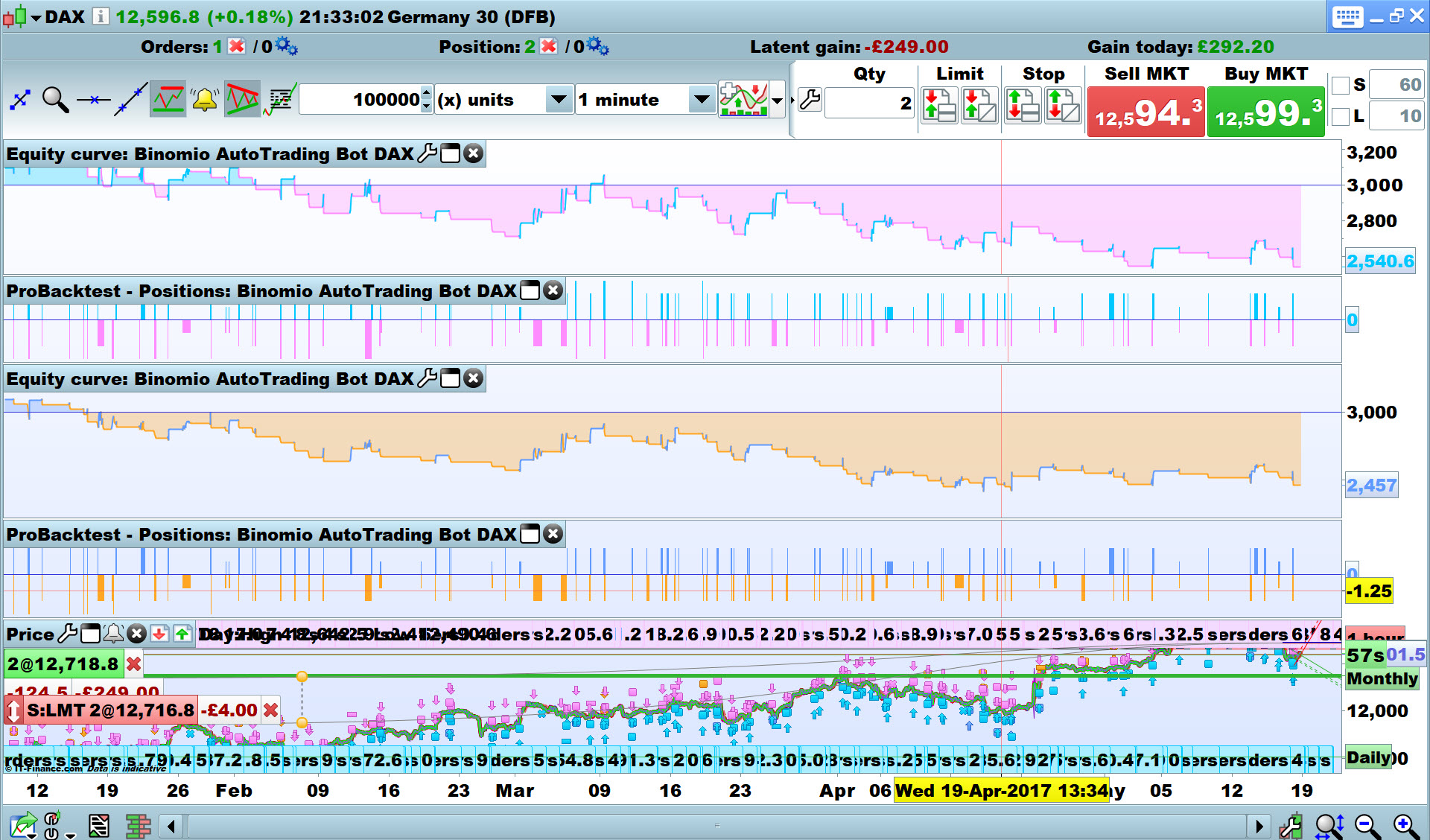This screenshot has width=1430, height=840.
Task: Zoom out using bottom right magnifier minus
Action: coord(1366,825)
